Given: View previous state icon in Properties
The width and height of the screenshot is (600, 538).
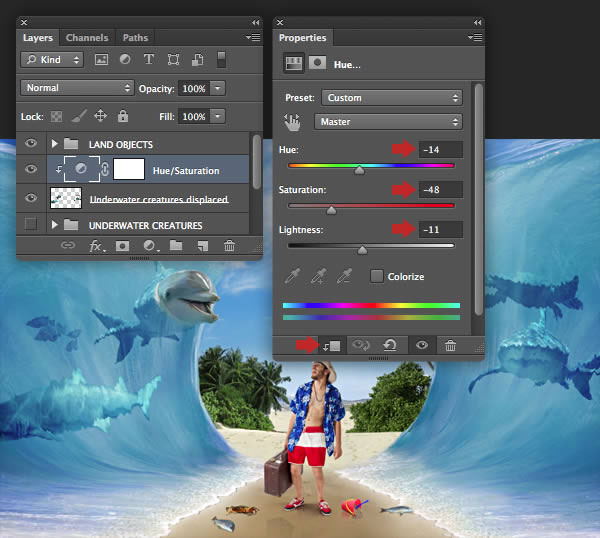Looking at the screenshot, I should 360,345.
